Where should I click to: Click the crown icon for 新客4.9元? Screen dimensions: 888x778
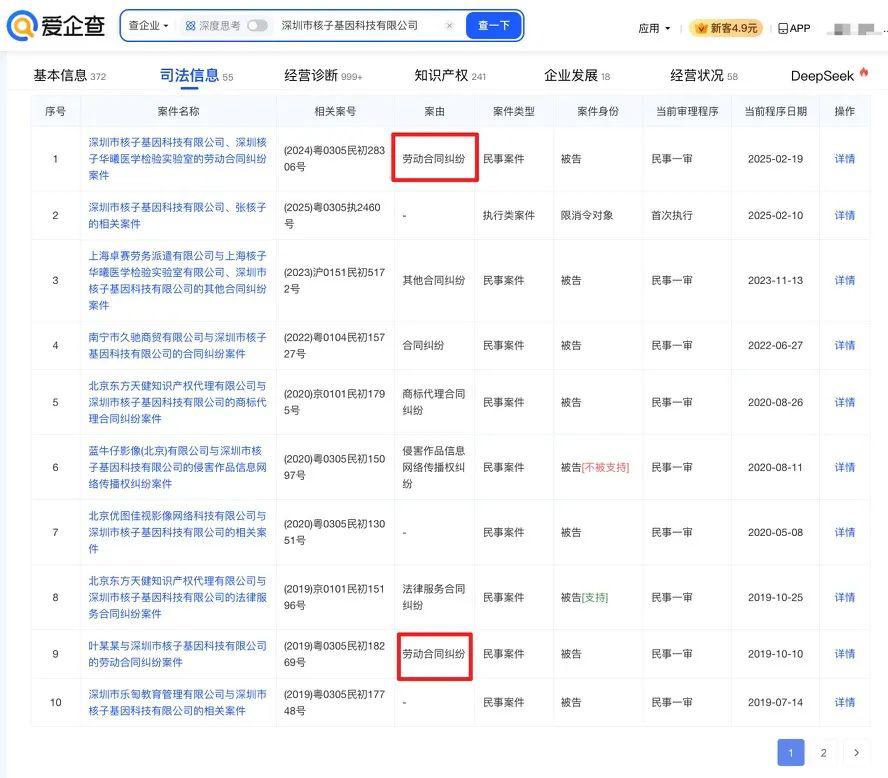point(701,28)
